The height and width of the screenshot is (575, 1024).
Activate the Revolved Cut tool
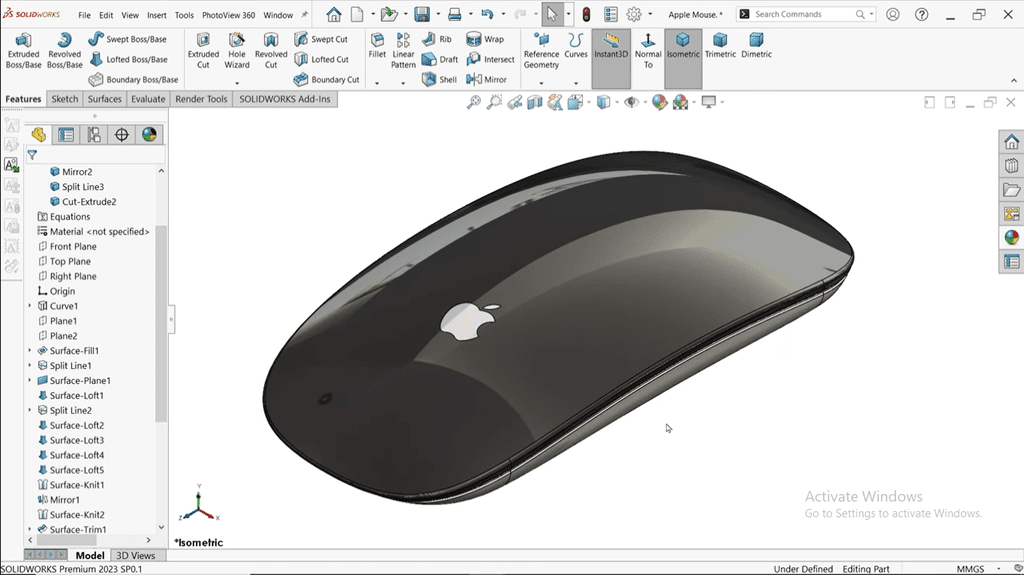coord(270,50)
